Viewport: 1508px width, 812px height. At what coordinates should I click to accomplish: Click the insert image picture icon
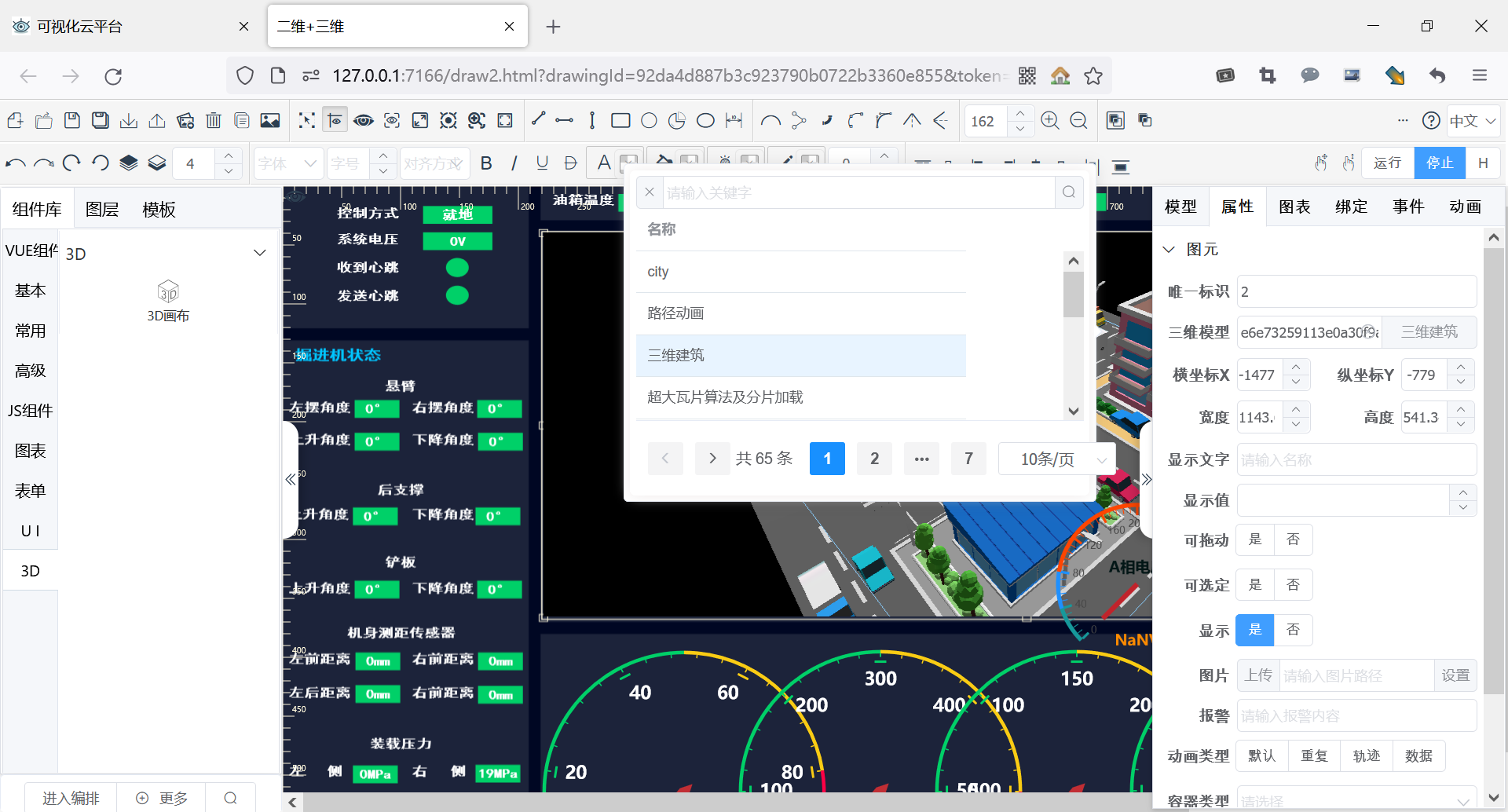click(x=270, y=120)
